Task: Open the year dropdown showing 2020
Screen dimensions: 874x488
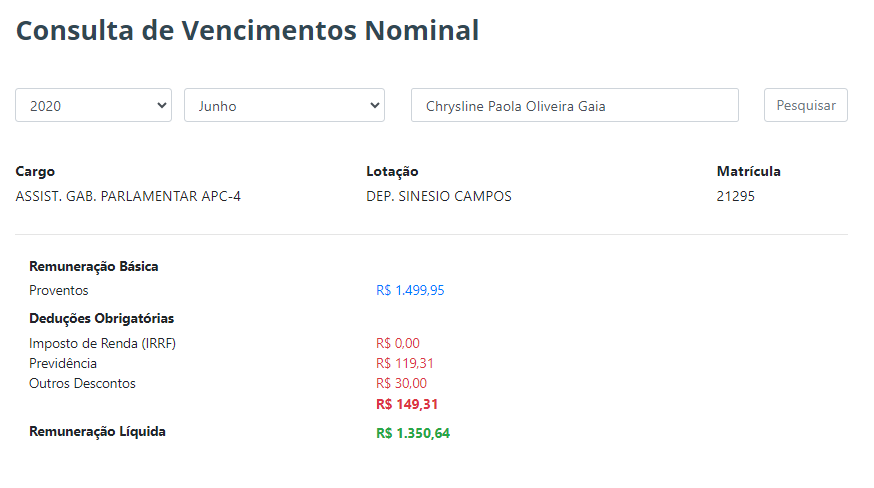Action: (x=93, y=105)
